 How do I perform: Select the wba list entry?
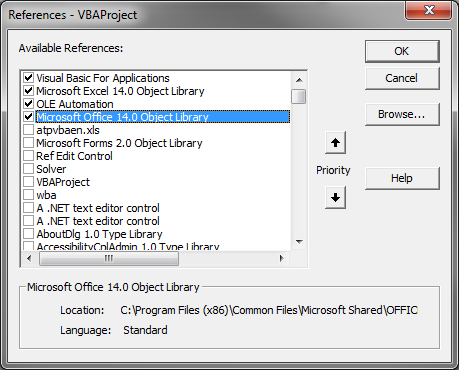pyautogui.click(x=46, y=195)
